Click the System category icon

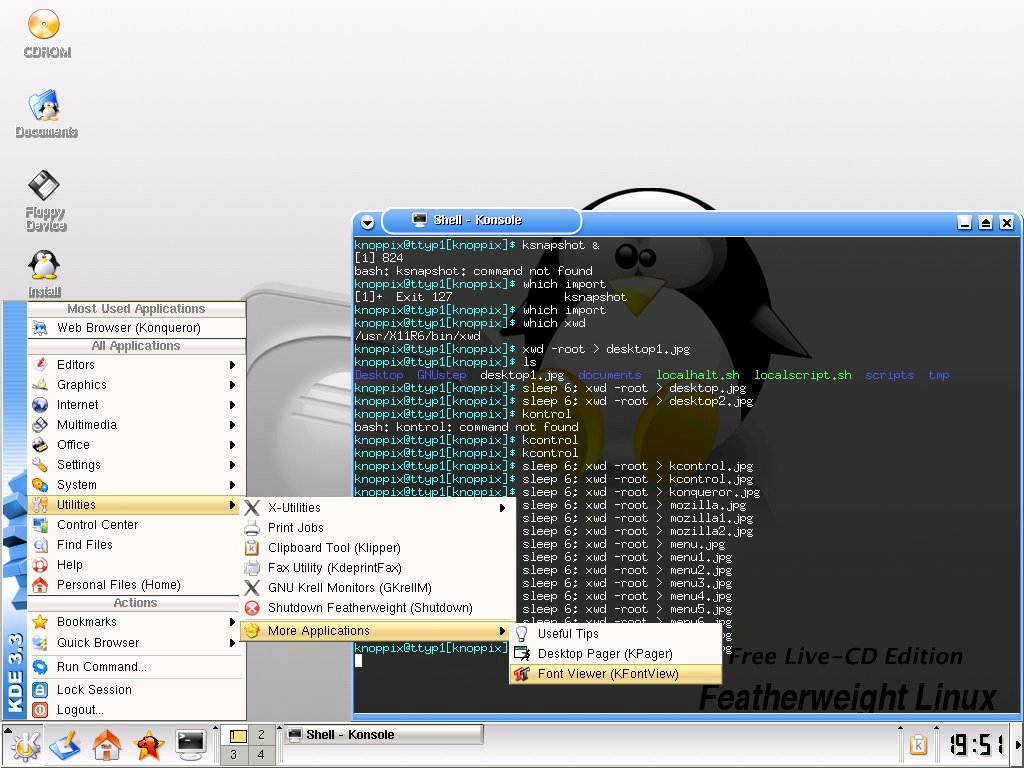point(40,485)
